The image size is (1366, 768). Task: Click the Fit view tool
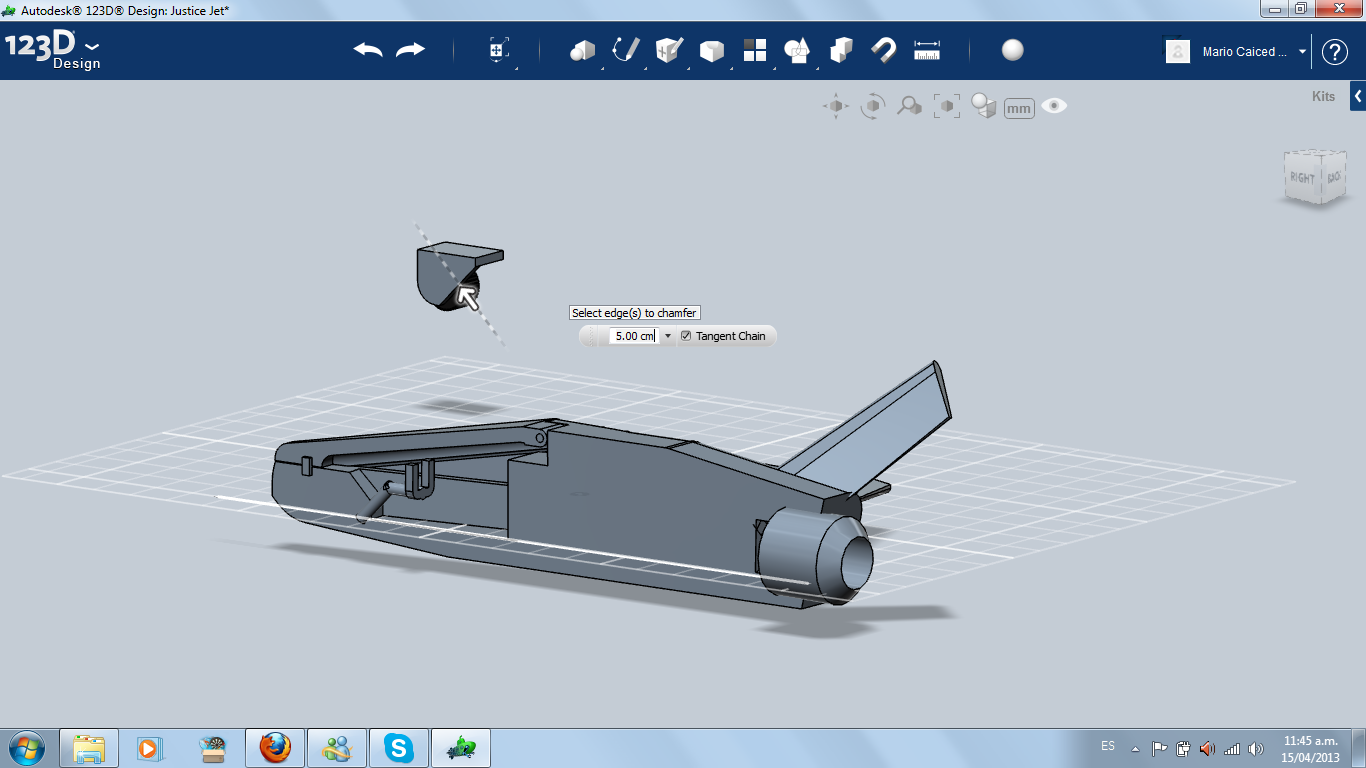(x=946, y=106)
